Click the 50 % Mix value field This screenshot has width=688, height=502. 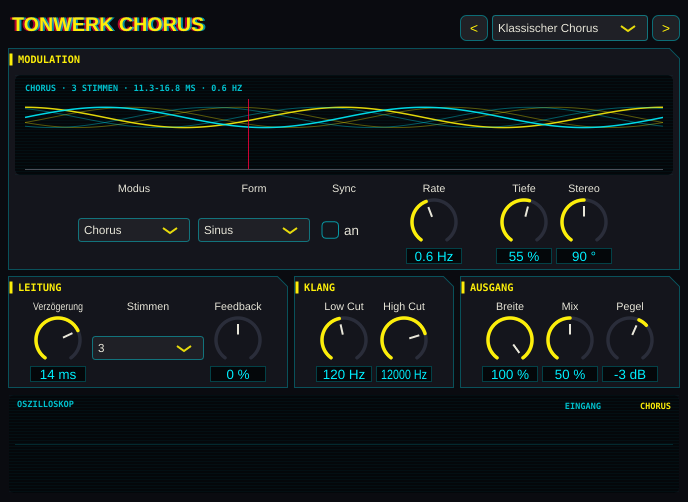pyautogui.click(x=570, y=374)
